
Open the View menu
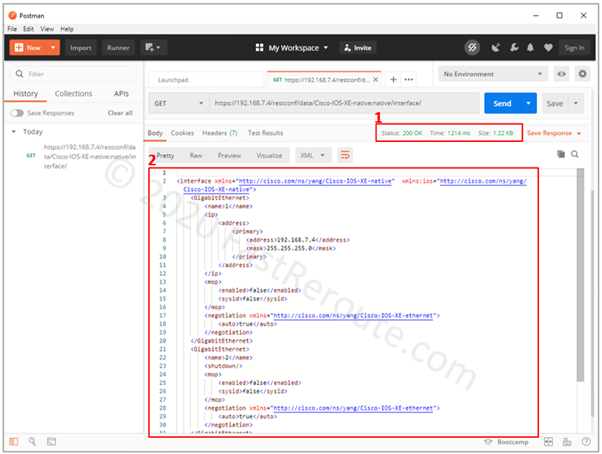47,29
